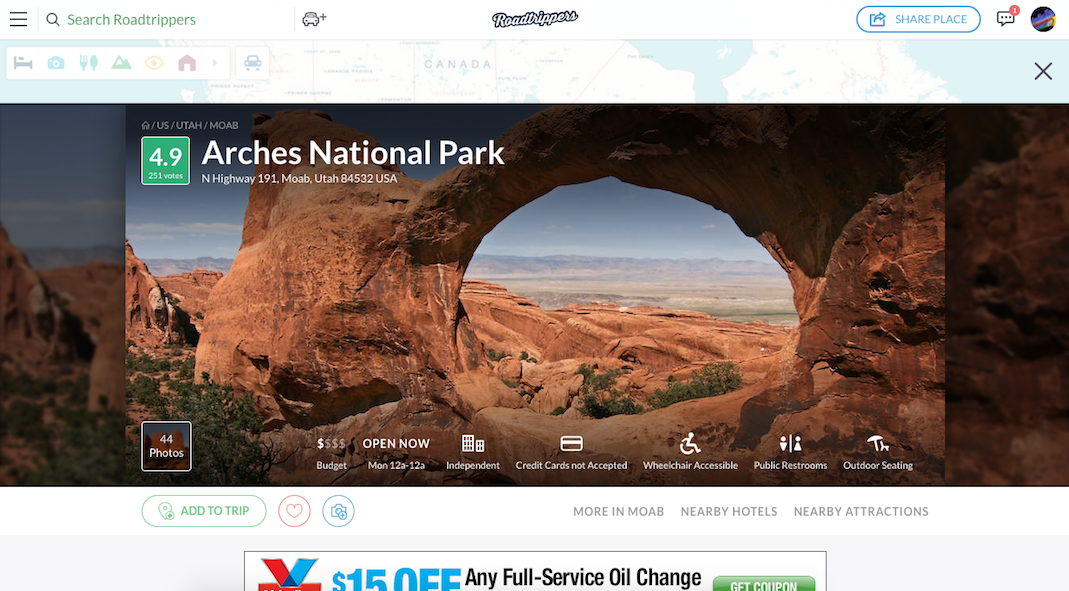Open the user profile avatar menu

(x=1043, y=19)
